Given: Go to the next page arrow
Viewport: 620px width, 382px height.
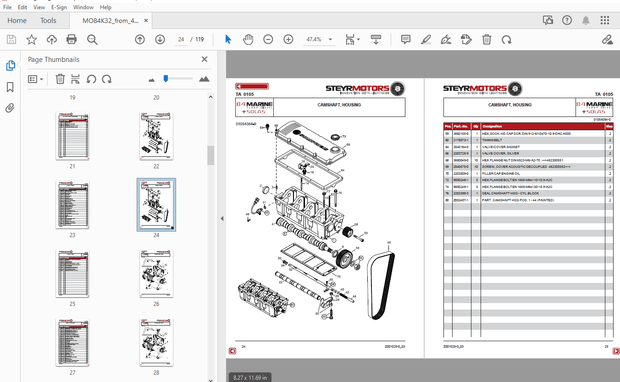Looking at the screenshot, I should 160,40.
